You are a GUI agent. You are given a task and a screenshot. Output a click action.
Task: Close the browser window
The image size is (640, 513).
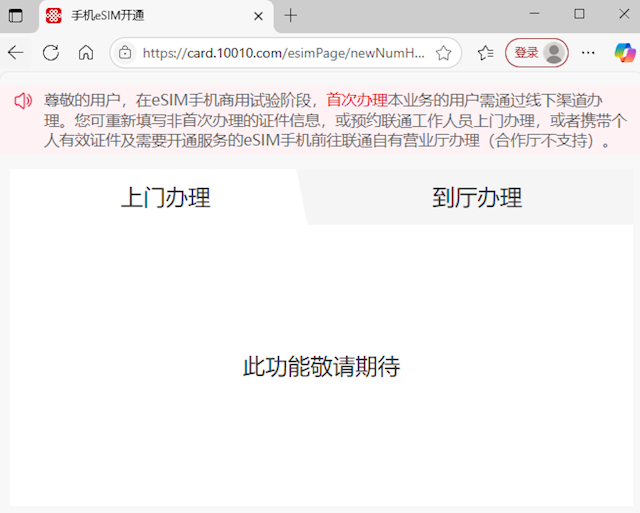tap(624, 13)
